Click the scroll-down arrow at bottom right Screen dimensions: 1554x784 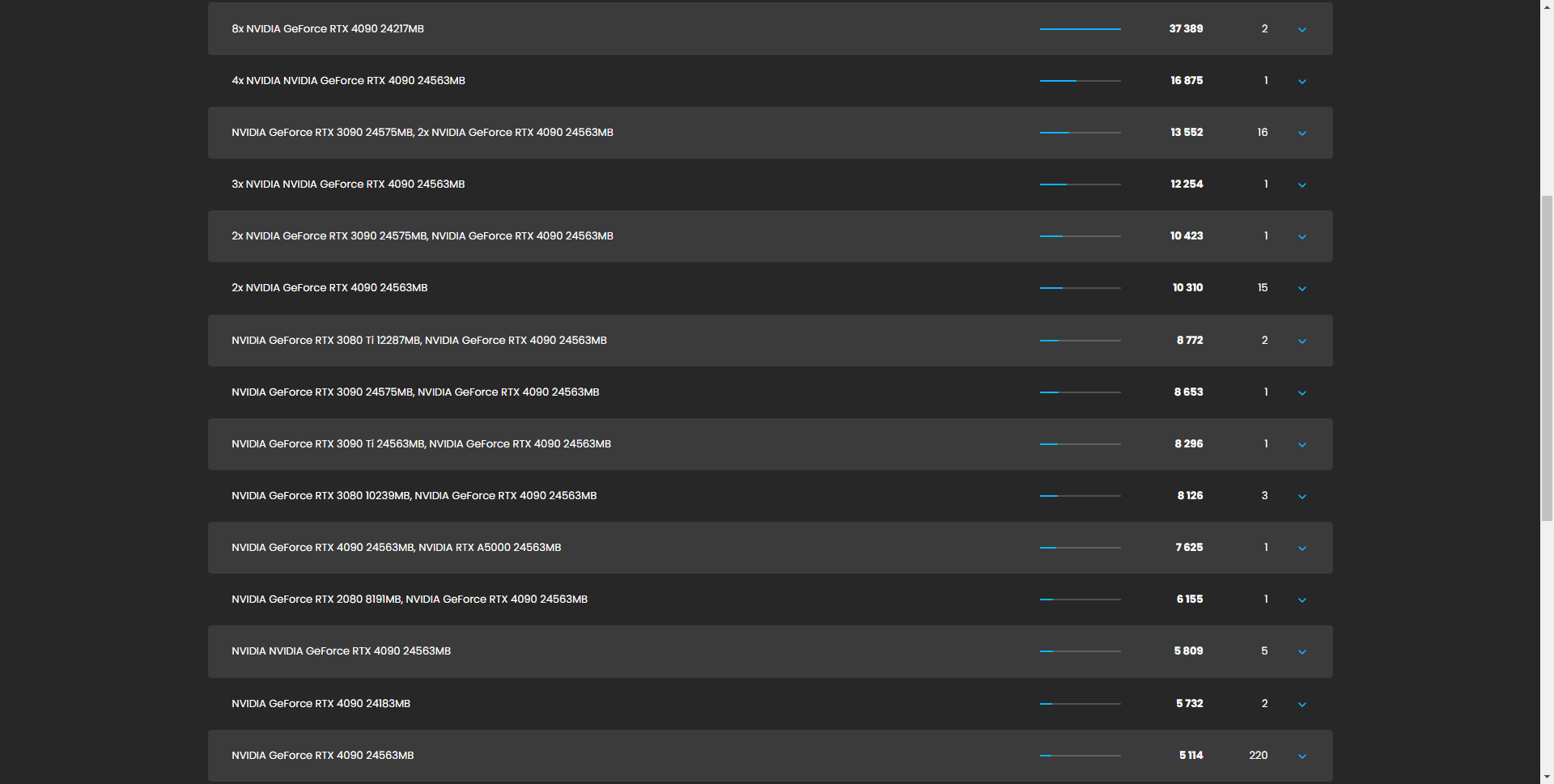[1547, 777]
